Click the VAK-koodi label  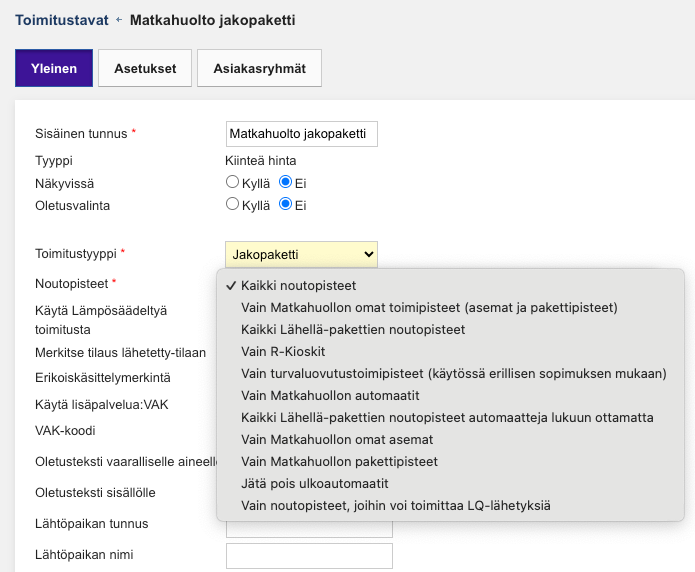click(x=65, y=431)
